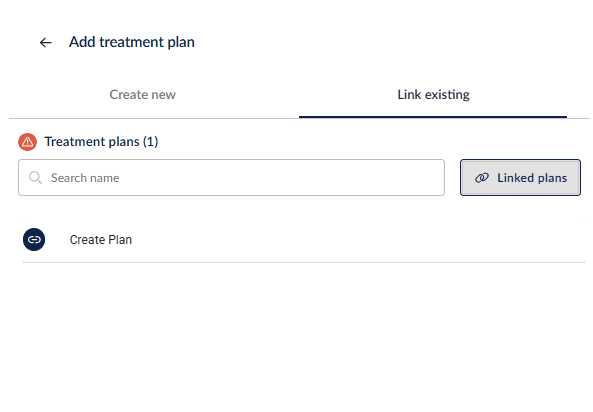Click the divider line beneath Create Plan
The height and width of the screenshot is (412, 593).
(x=304, y=262)
